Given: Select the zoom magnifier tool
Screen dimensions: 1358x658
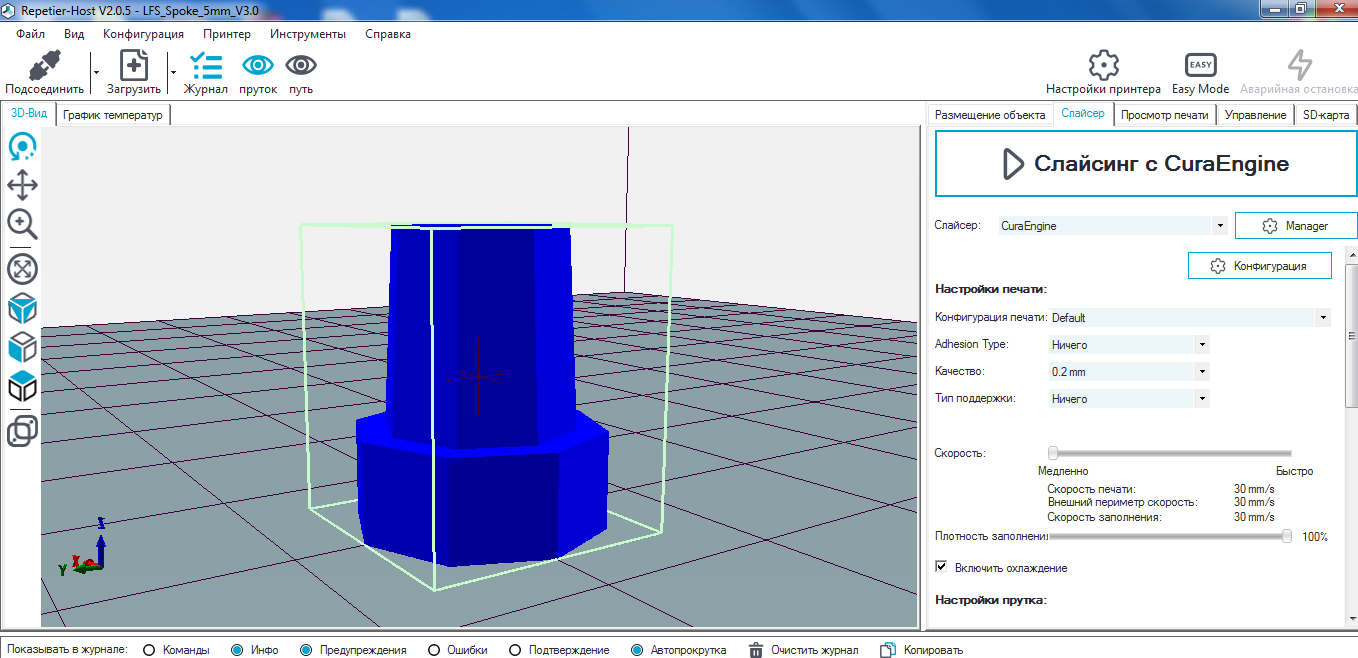Looking at the screenshot, I should [x=22, y=223].
